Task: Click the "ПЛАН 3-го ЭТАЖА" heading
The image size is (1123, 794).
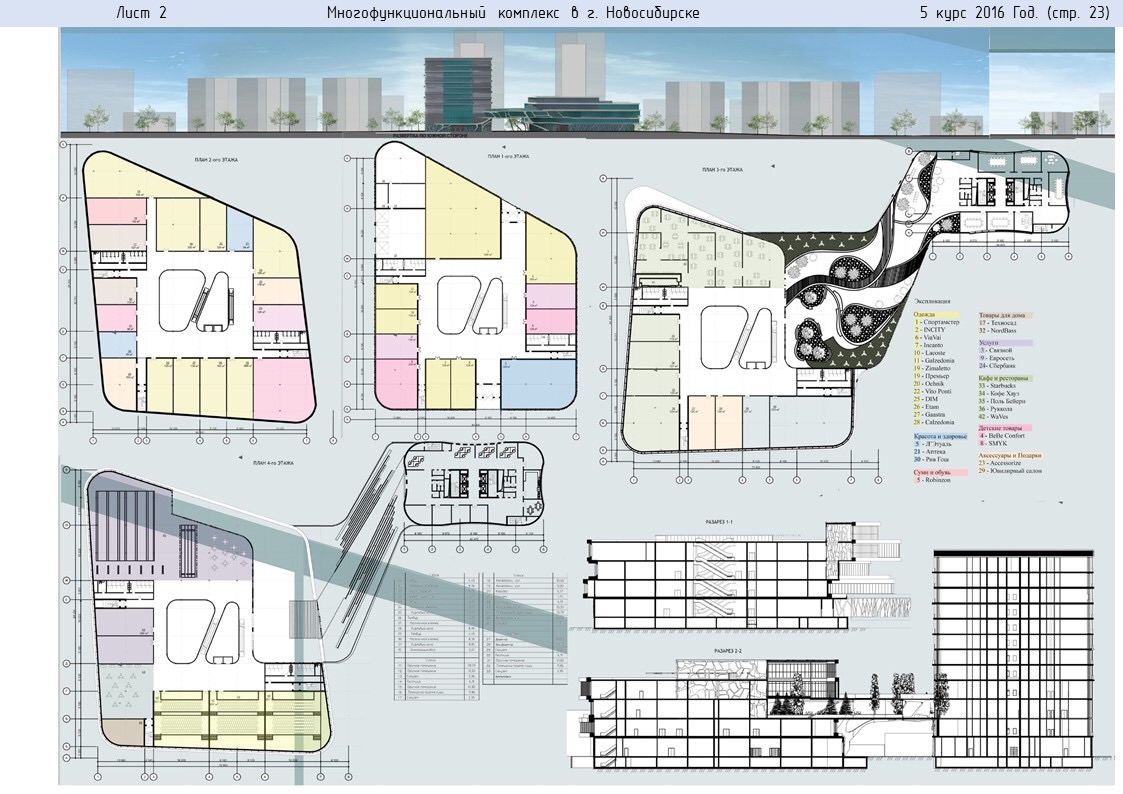Action: pyautogui.click(x=719, y=170)
